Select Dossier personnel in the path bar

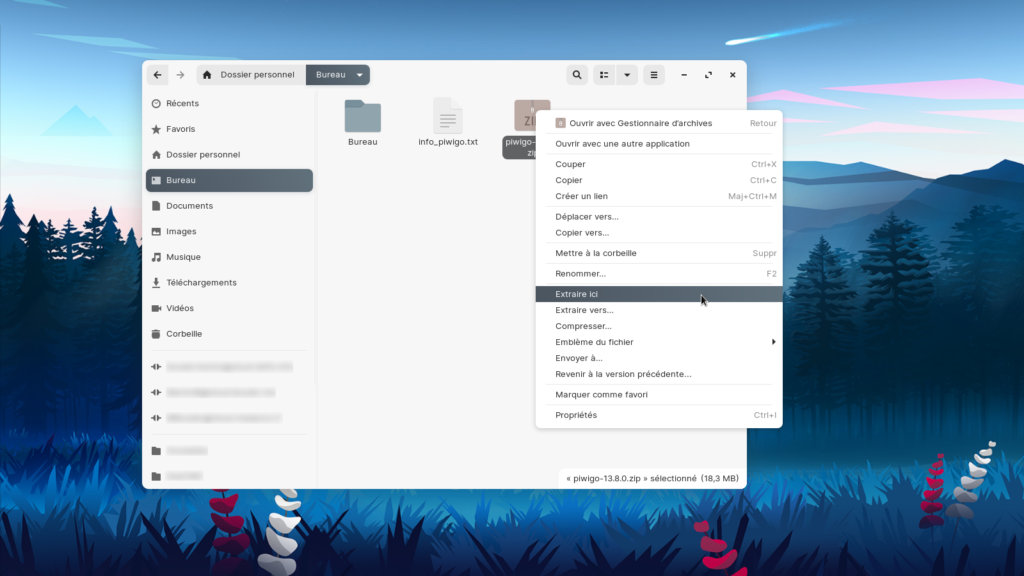[257, 75]
